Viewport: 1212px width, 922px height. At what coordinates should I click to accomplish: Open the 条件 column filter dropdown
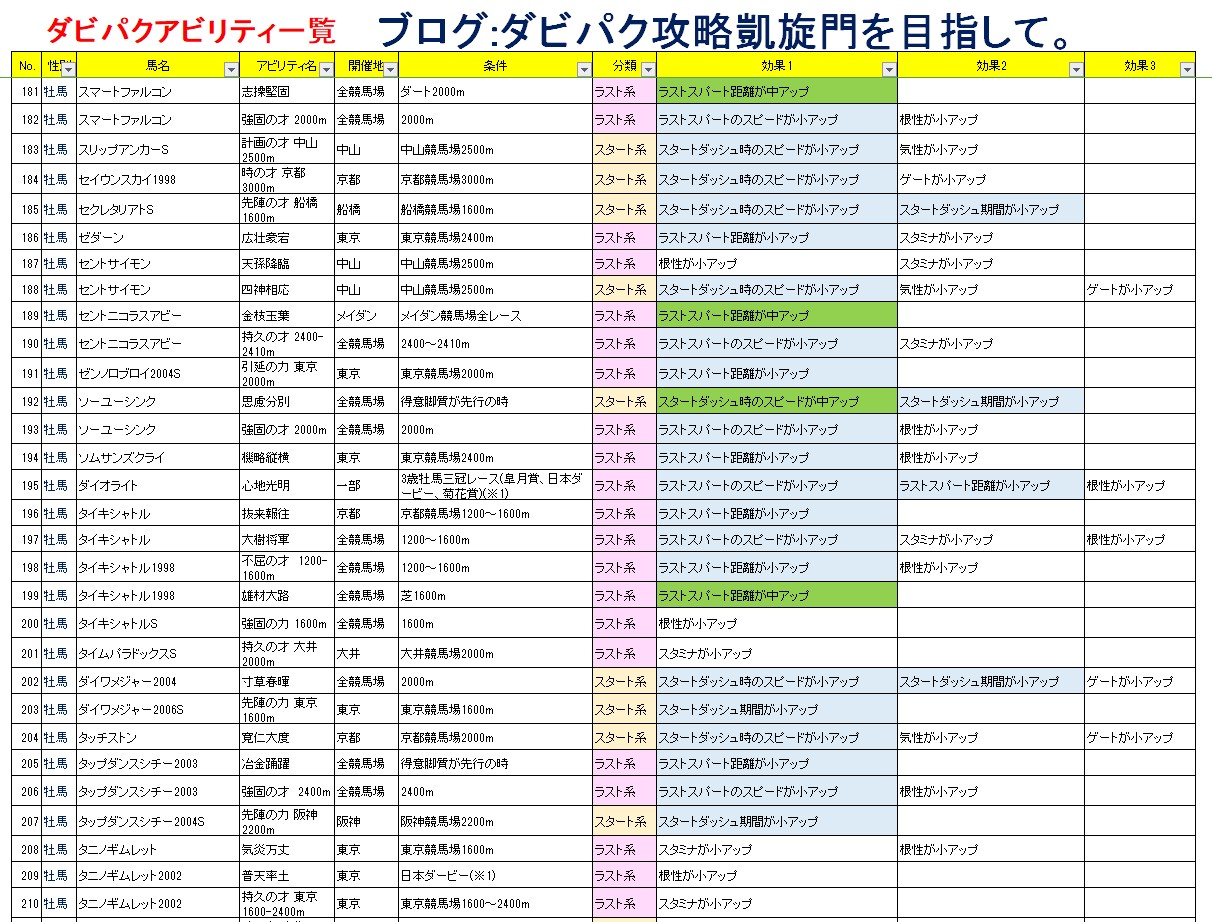point(584,69)
